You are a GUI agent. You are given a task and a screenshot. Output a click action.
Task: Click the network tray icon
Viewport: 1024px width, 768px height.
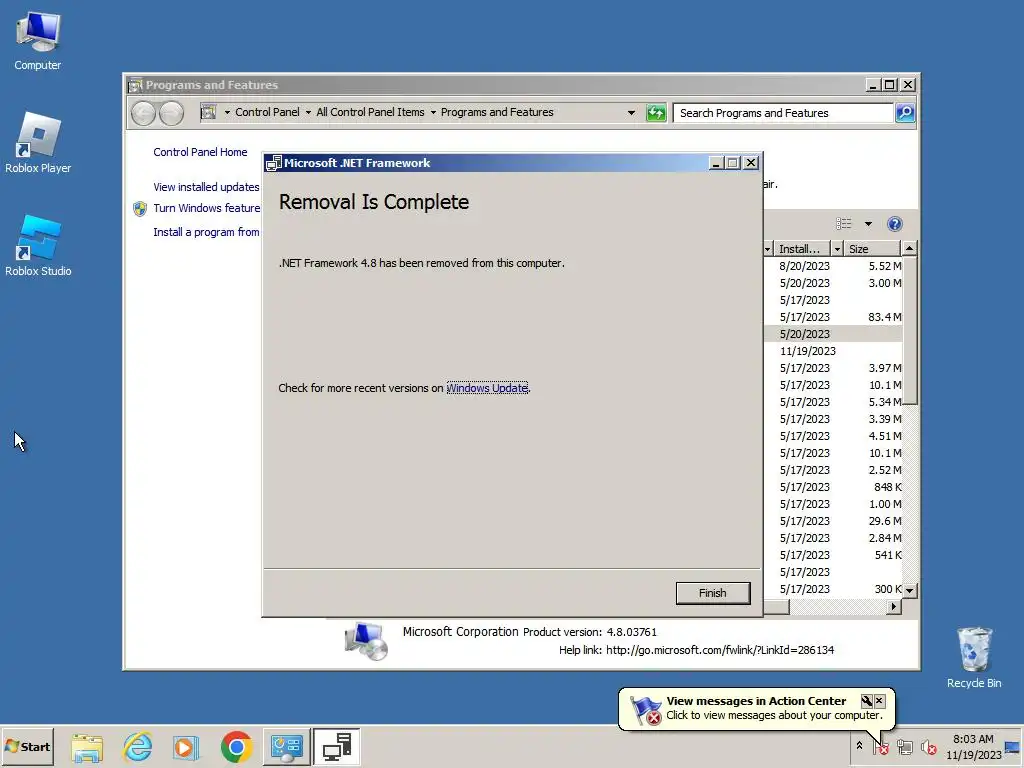(904, 746)
